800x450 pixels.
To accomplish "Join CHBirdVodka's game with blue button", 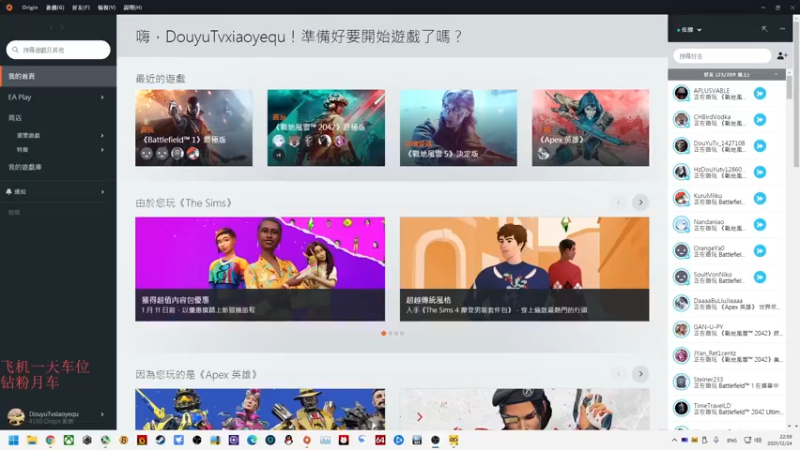I will coord(760,119).
